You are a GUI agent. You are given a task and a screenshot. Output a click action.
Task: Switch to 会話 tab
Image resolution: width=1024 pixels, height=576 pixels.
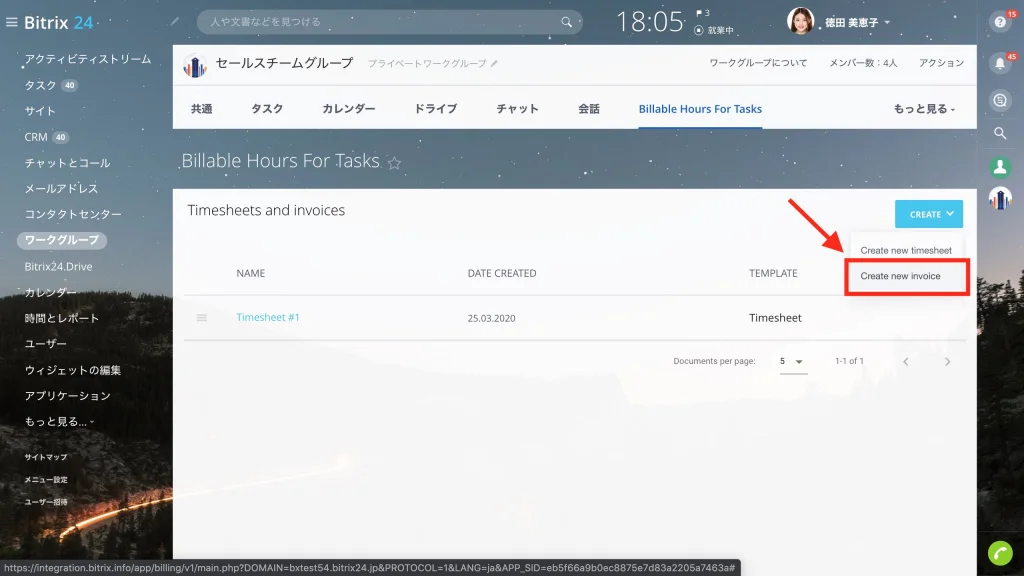(588, 109)
